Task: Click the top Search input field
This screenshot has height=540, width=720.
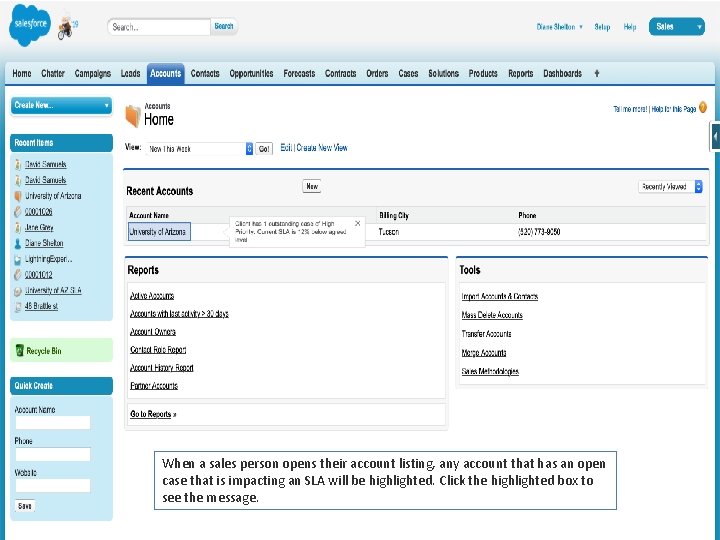Action: tap(159, 27)
